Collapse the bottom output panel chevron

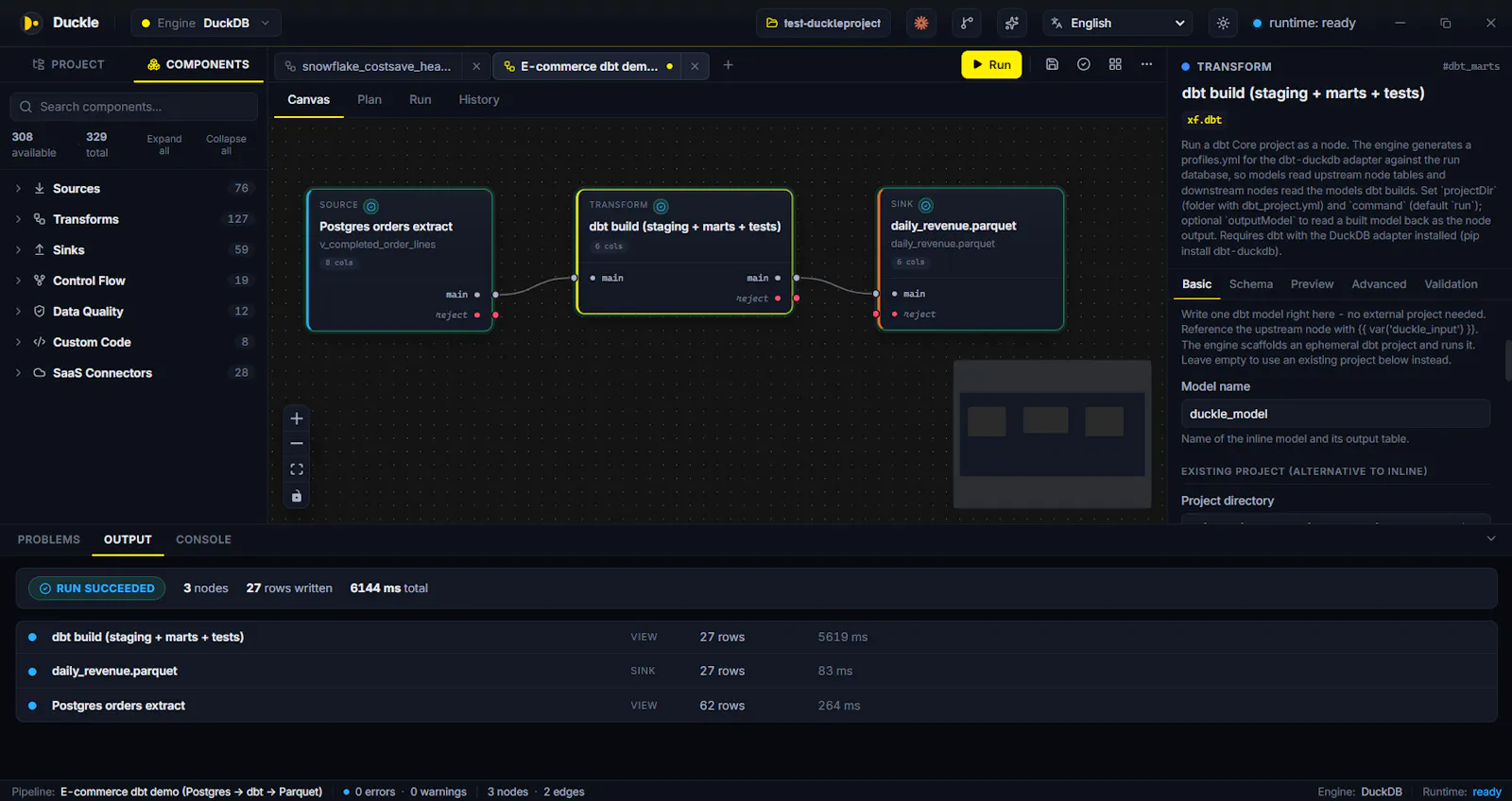[1491, 539]
